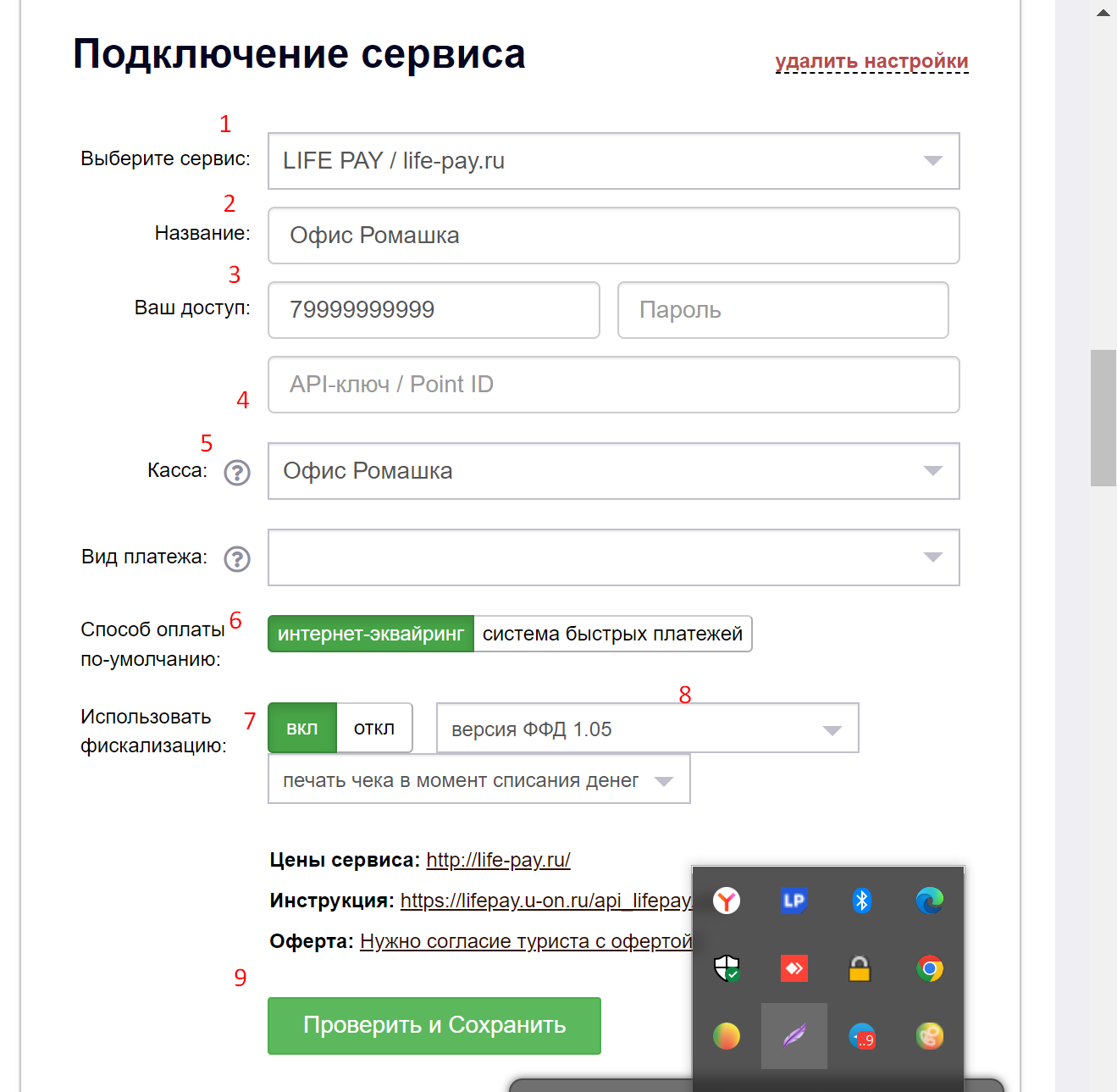This screenshot has height=1092, width=1117.
Task: Open http://life-pay.ru/ prices link
Action: coord(498,860)
